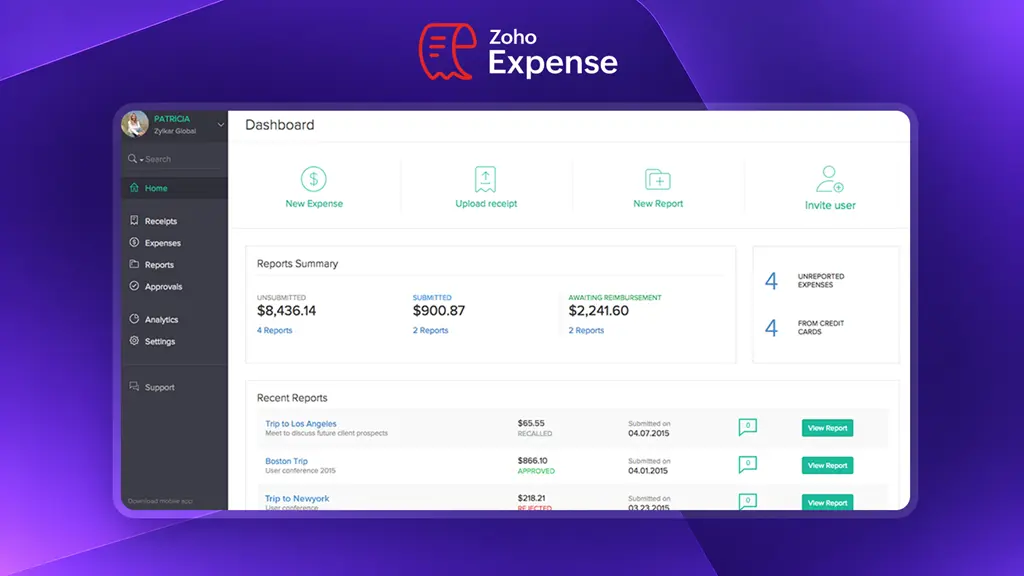Click the $65.55 recalled amount
1024x576 pixels.
coord(531,423)
